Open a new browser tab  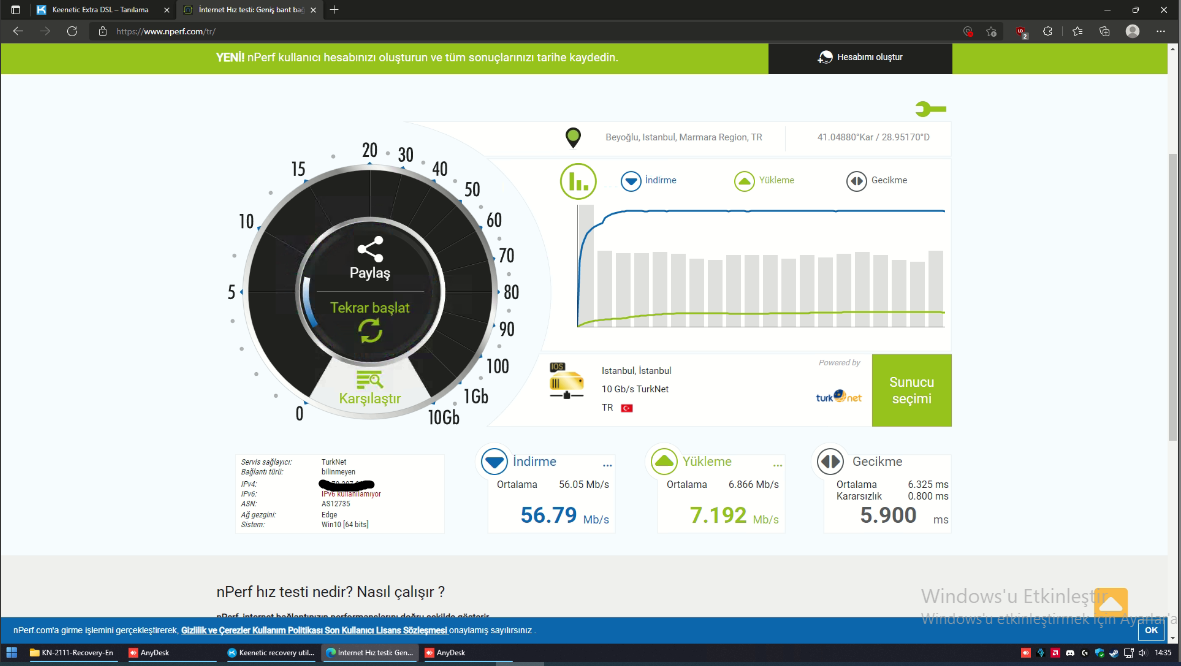(334, 10)
